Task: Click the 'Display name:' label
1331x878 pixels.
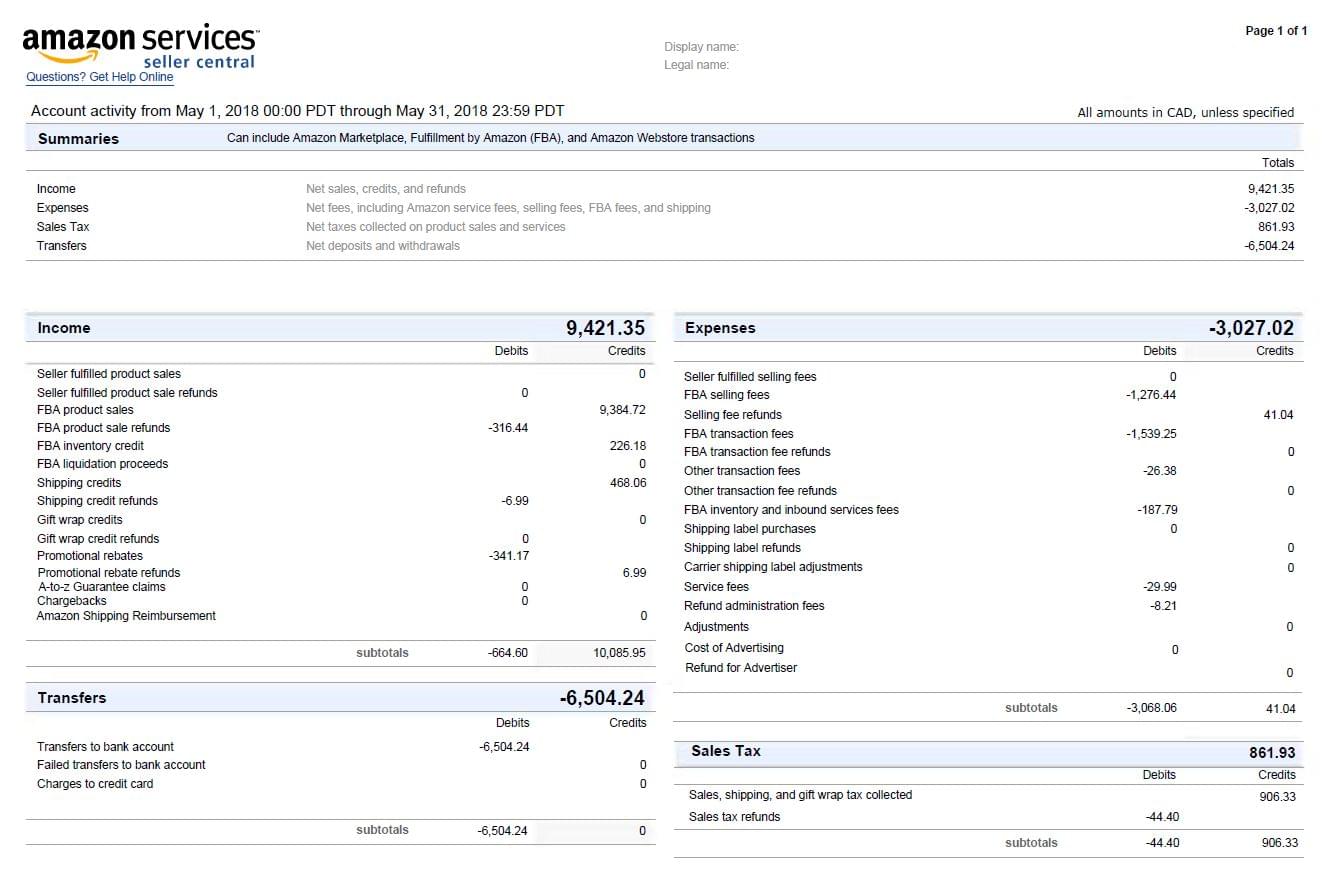Action: click(x=701, y=47)
